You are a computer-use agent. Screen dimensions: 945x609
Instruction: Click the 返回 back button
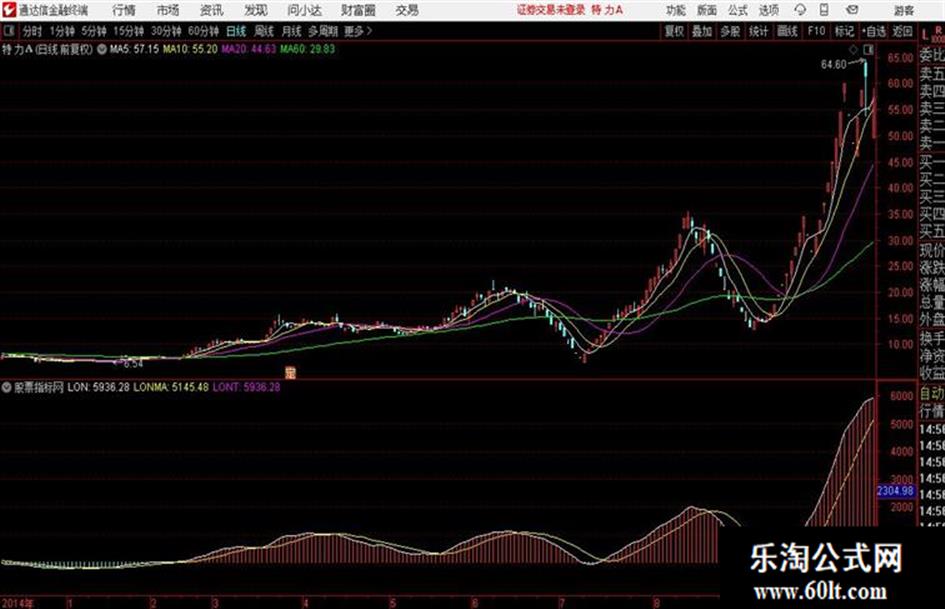click(x=902, y=31)
